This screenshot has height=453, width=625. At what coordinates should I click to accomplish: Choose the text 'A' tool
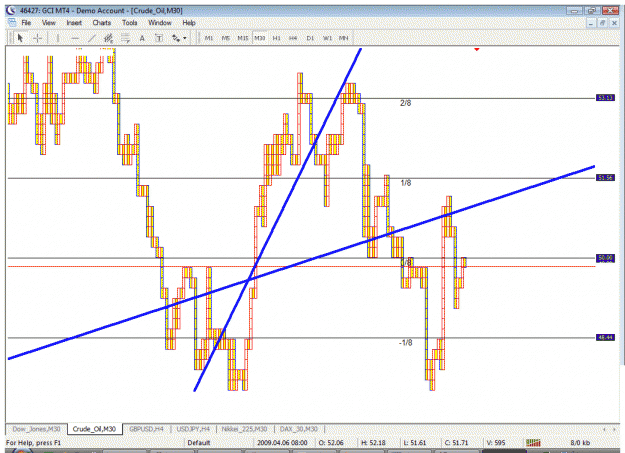[142, 38]
